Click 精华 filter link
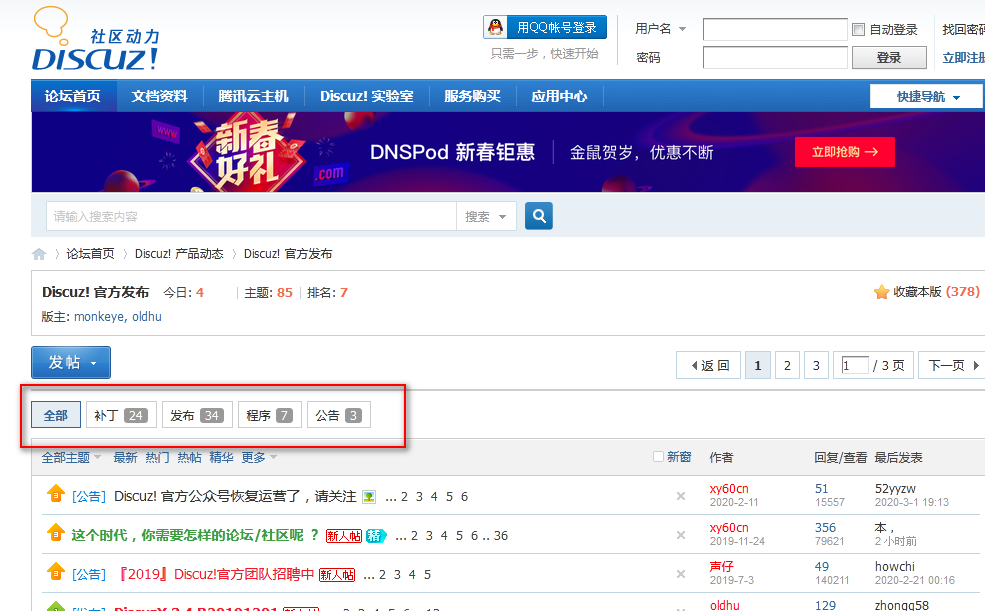The image size is (985, 611). pos(221,458)
